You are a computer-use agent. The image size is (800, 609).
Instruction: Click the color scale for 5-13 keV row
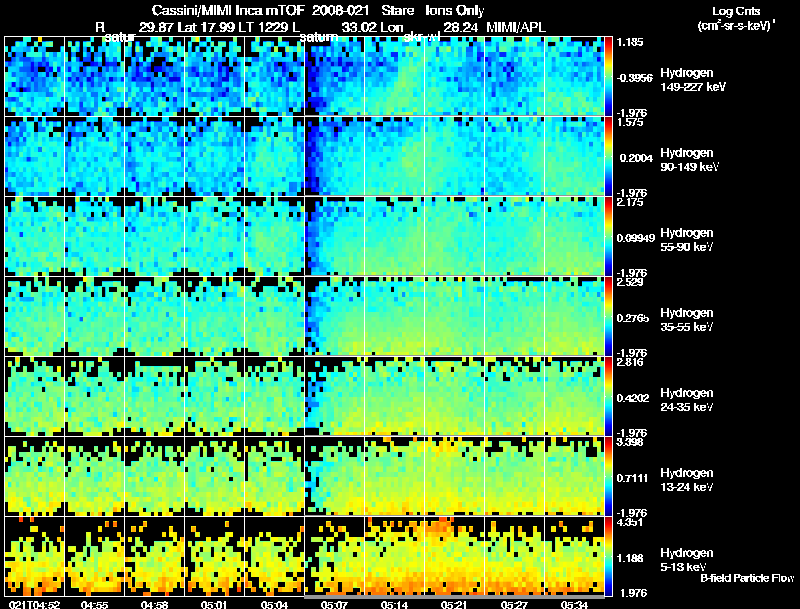[608, 556]
